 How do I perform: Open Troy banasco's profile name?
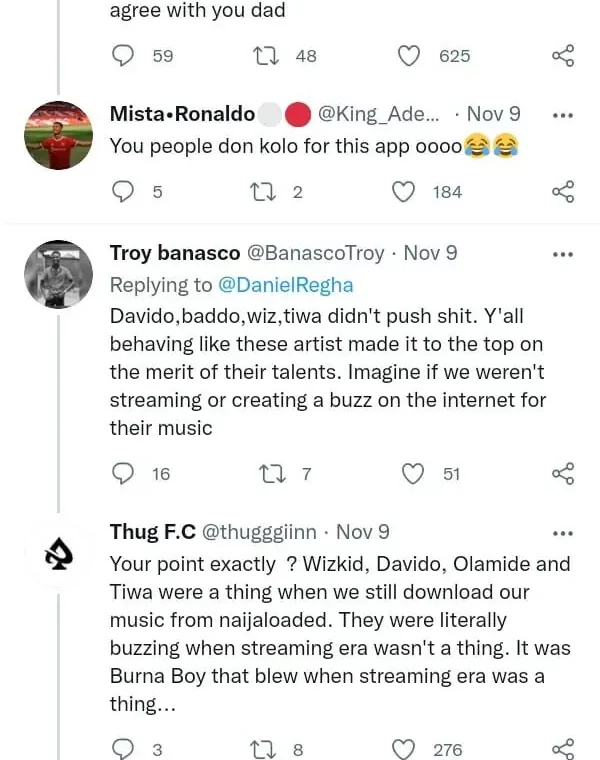click(x=174, y=254)
